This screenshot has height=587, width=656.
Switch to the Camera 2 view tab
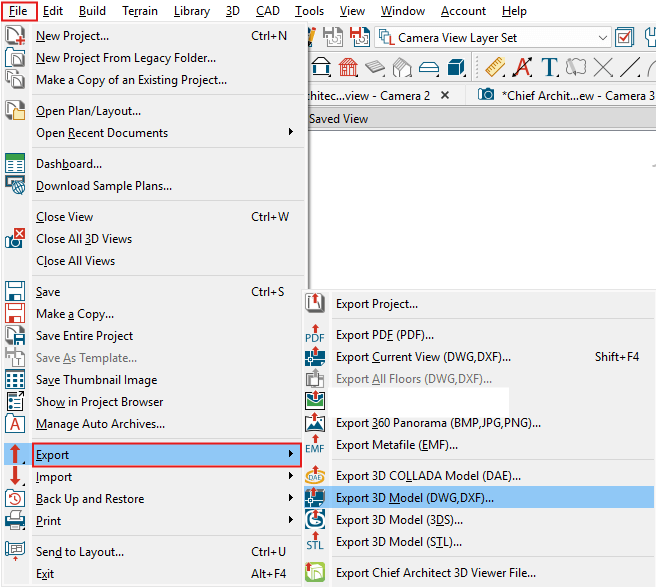[x=370, y=95]
